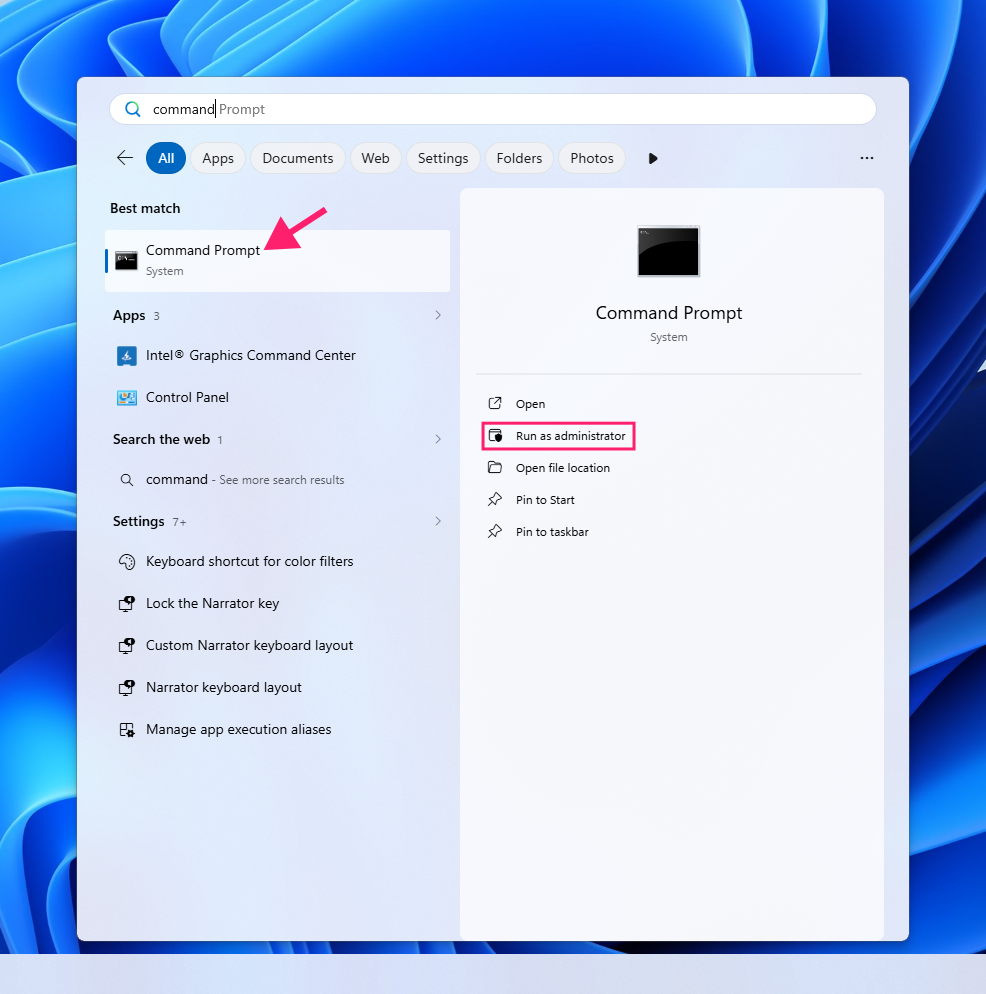This screenshot has height=994, width=986.
Task: Click the web search magnifier next to command
Action: pos(127,480)
